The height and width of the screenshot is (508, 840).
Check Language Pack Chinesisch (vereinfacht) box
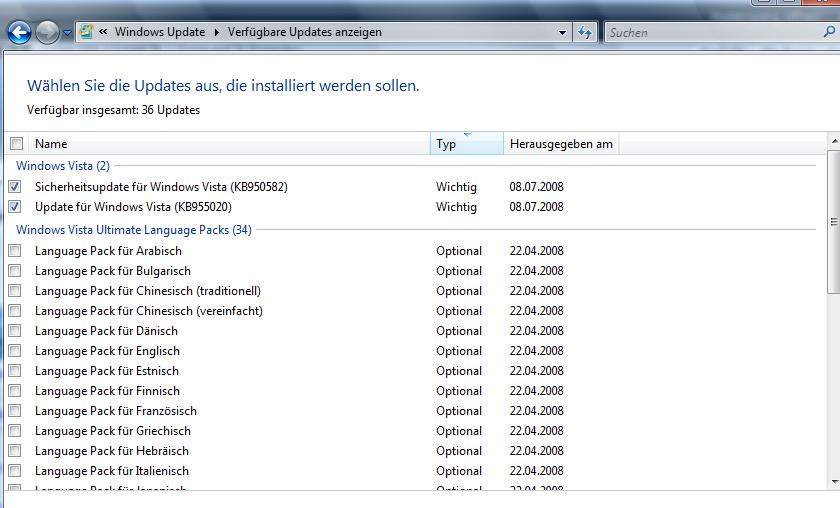pyautogui.click(x=14, y=311)
